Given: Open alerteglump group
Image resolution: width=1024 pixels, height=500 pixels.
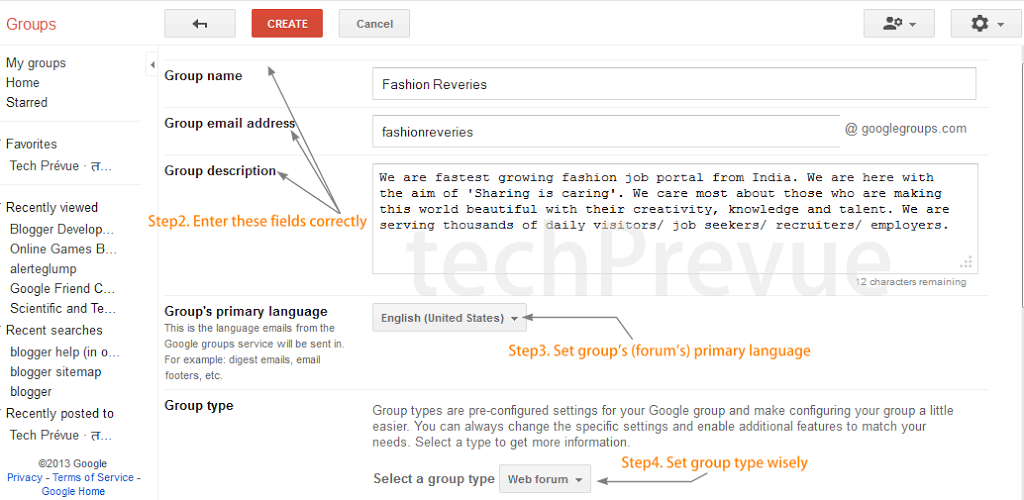Looking at the screenshot, I should (x=43, y=269).
